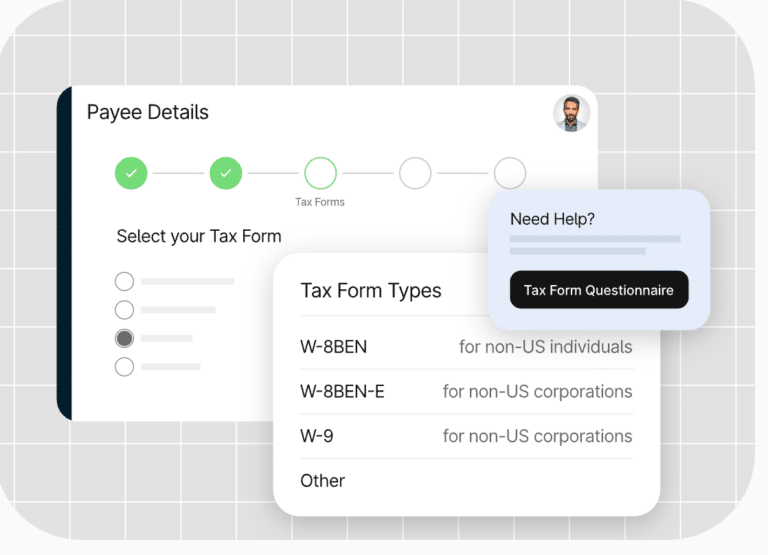Image resolution: width=768 pixels, height=555 pixels.
Task: Click the "for non-US individuals" description
Action: point(545,347)
